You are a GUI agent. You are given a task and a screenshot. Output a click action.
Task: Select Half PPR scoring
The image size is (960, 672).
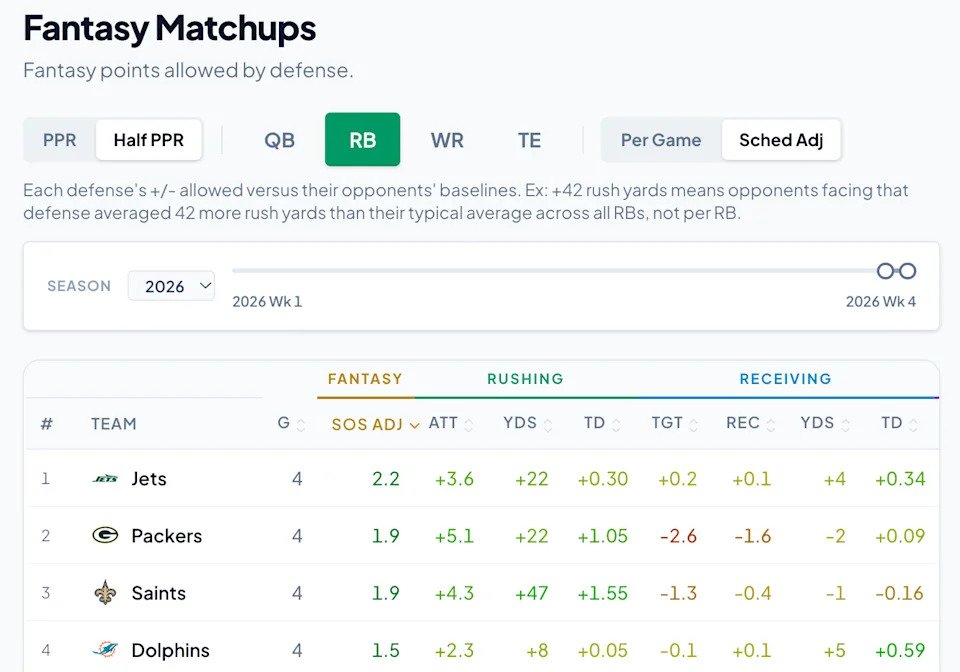click(x=149, y=140)
